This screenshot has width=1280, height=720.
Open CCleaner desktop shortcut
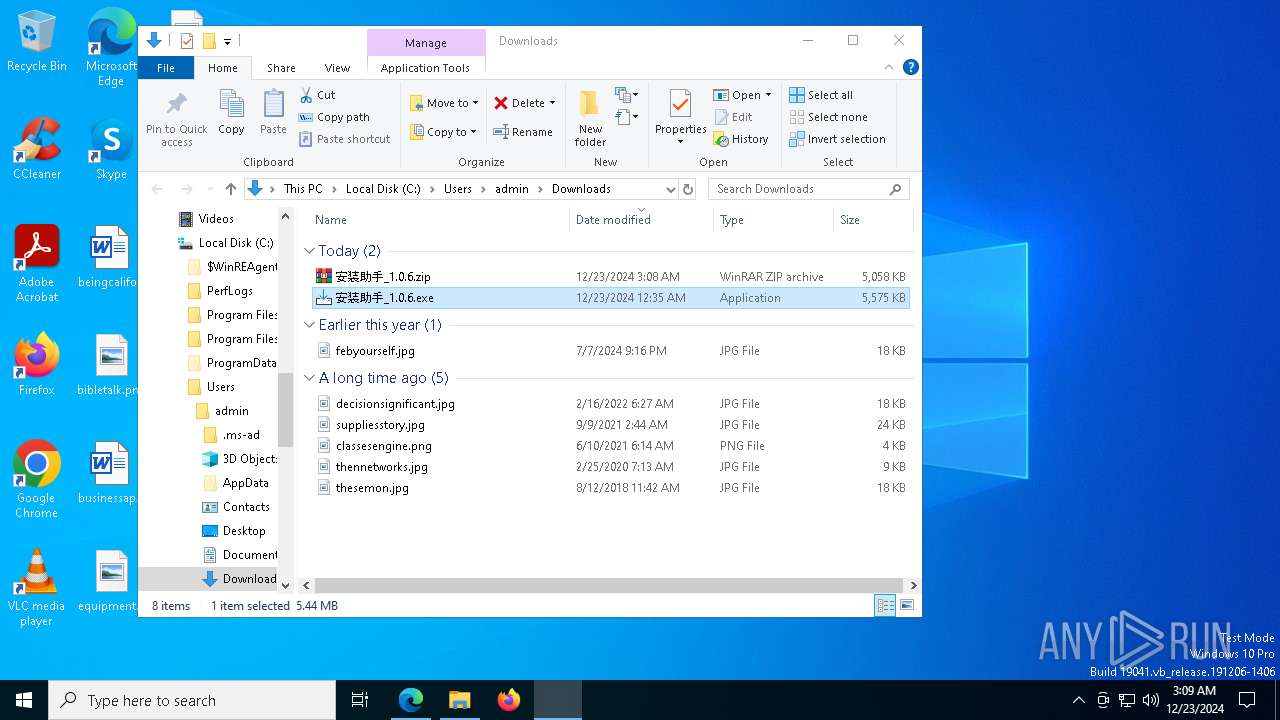(x=36, y=149)
